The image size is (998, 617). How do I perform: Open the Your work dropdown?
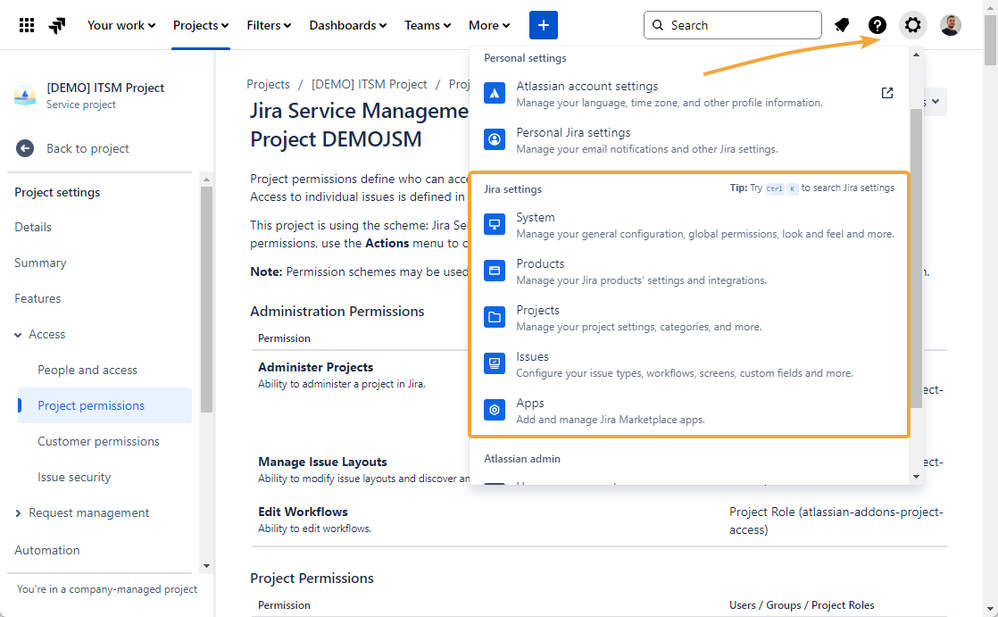point(121,25)
